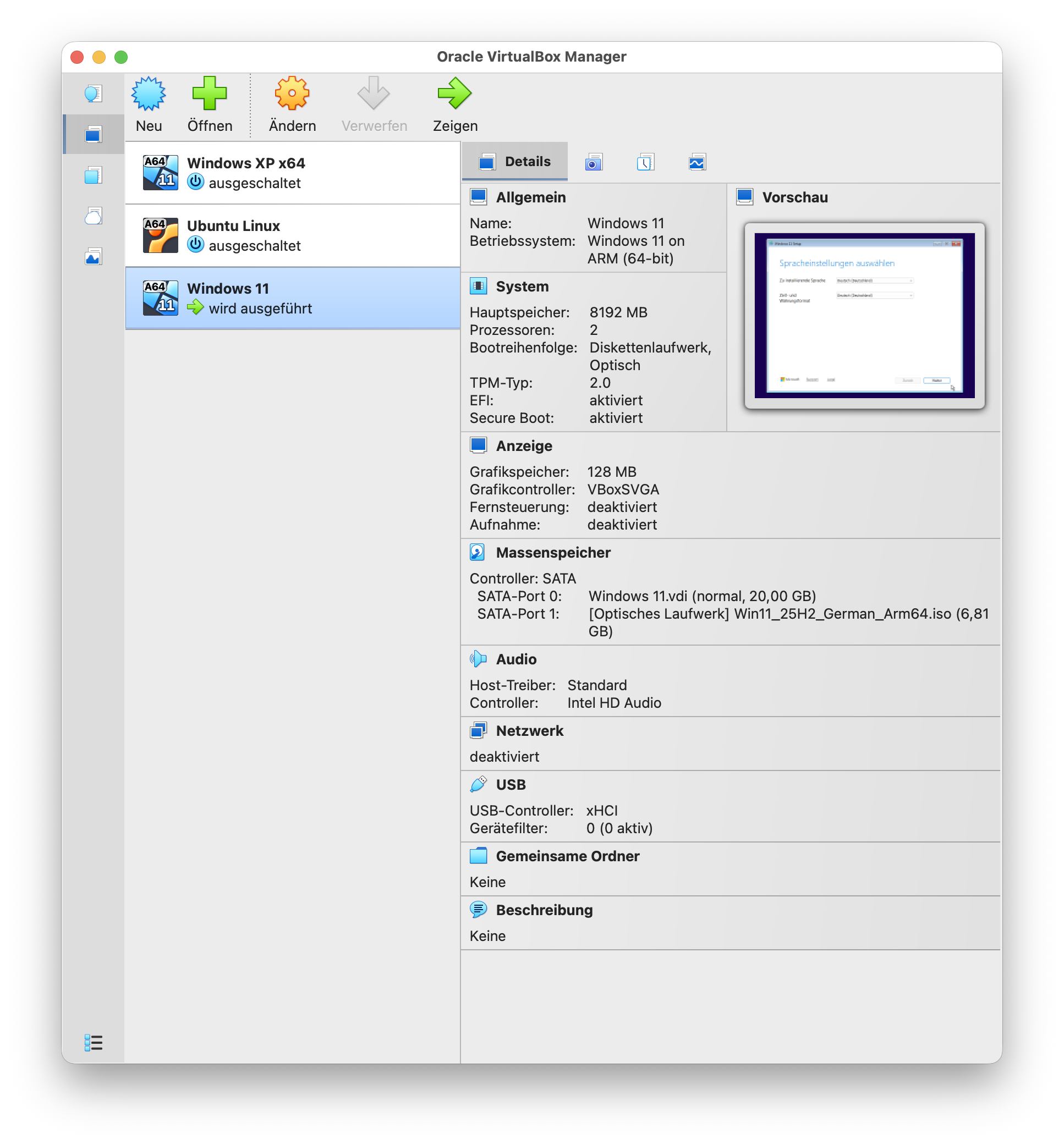Click the System chip icon
Viewport: 1064px width, 1145px height.
pos(479,286)
